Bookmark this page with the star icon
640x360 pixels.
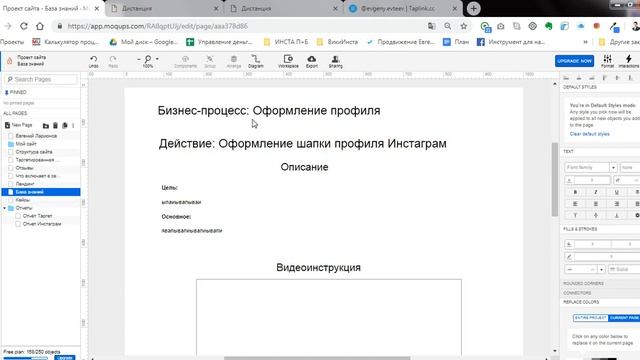464,26
